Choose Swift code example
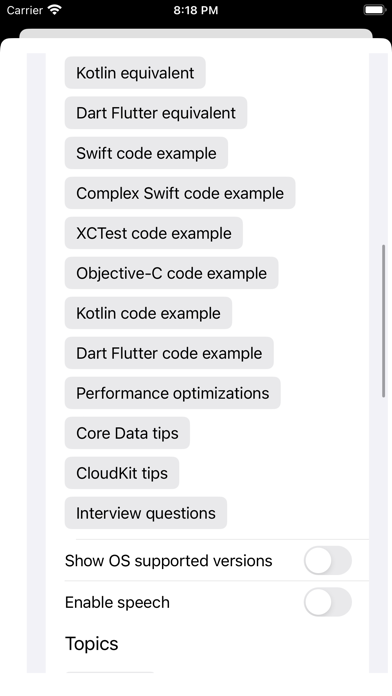392x696 pixels. point(146,153)
